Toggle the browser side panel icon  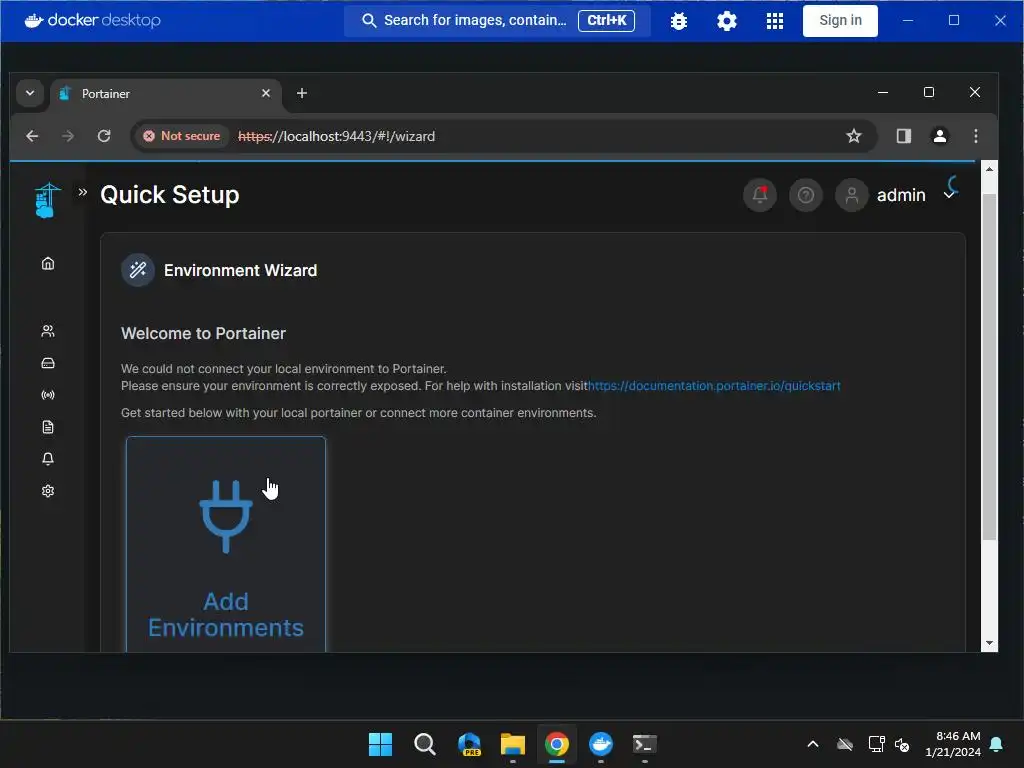[x=904, y=136]
